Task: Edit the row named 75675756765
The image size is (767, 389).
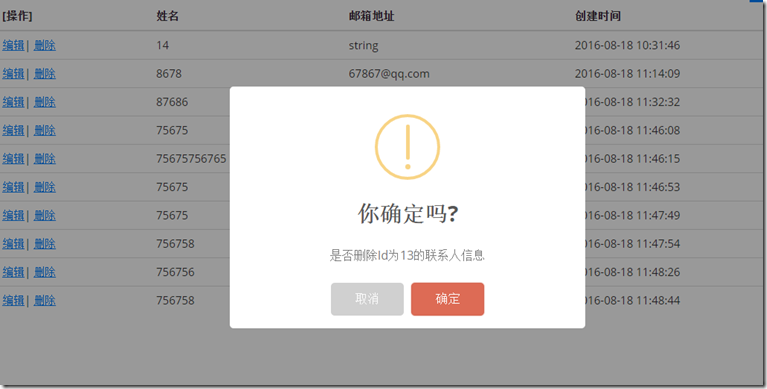Action: 13,159
